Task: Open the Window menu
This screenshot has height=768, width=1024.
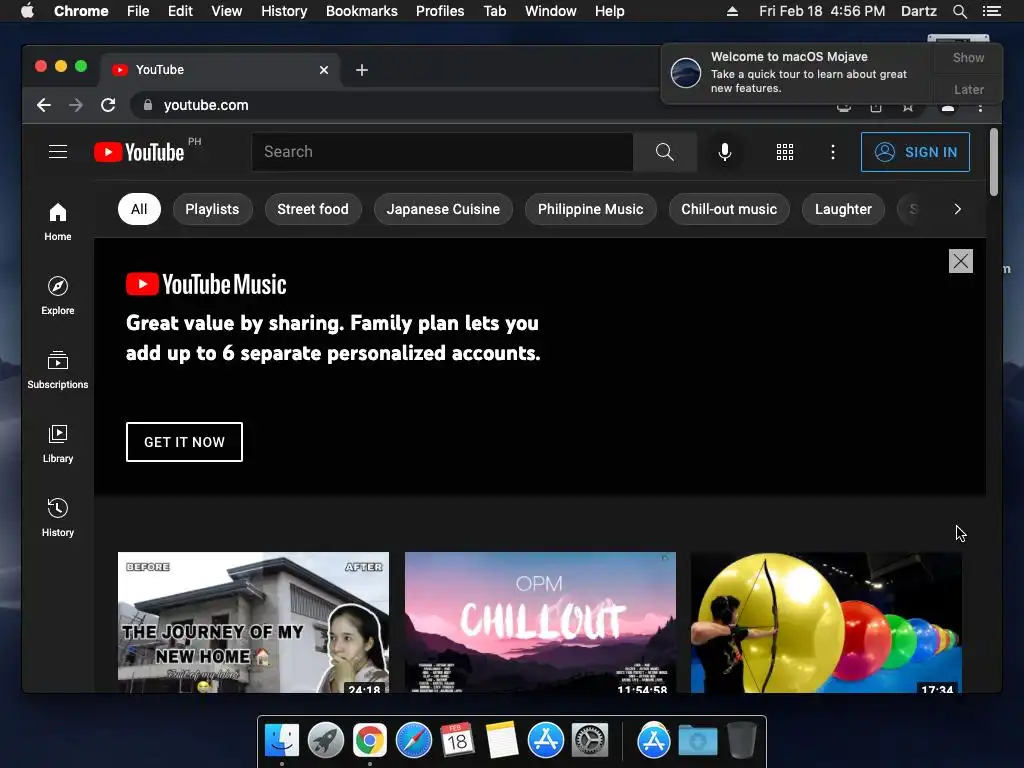Action: point(551,11)
